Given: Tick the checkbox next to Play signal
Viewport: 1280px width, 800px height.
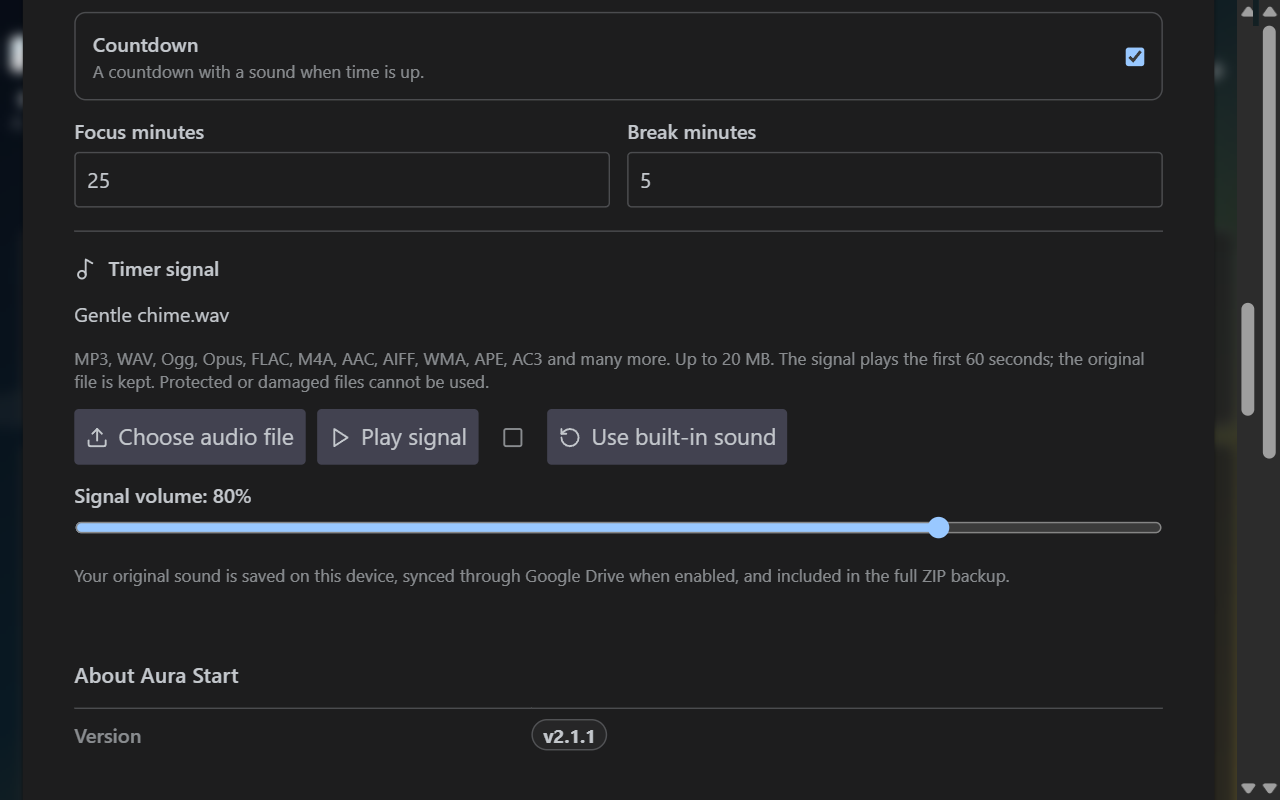Looking at the screenshot, I should pos(513,438).
